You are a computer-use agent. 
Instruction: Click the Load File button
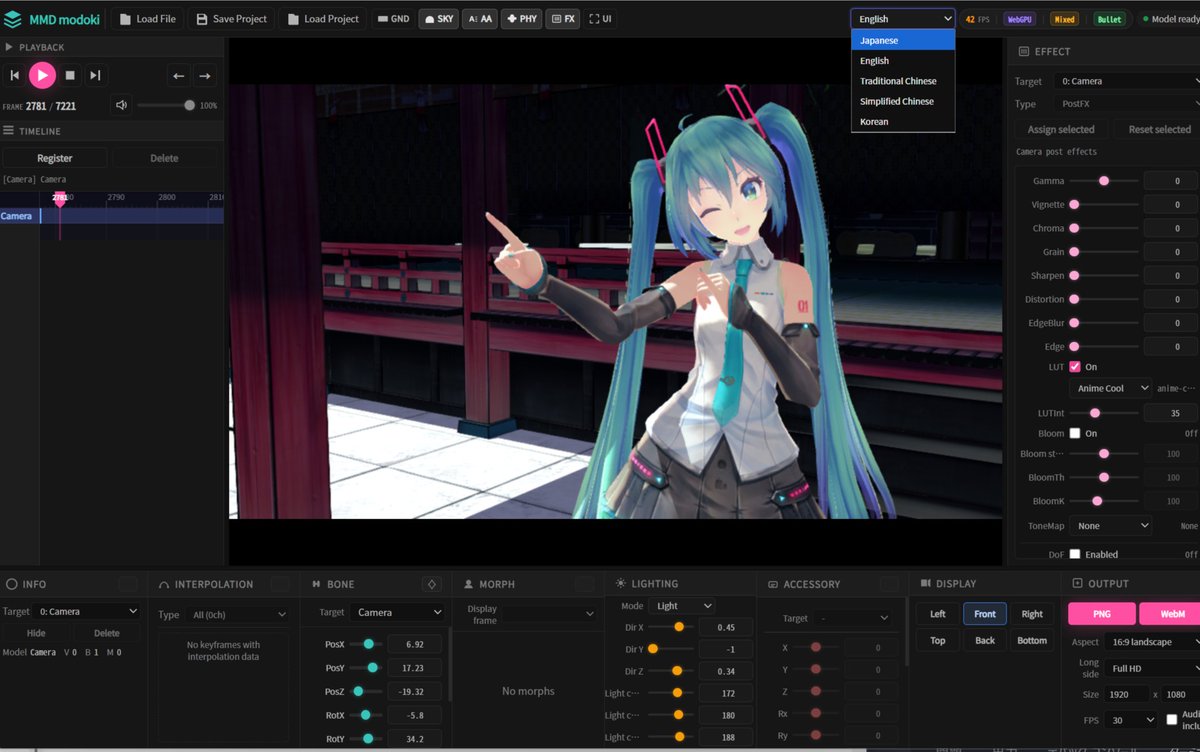tap(148, 19)
